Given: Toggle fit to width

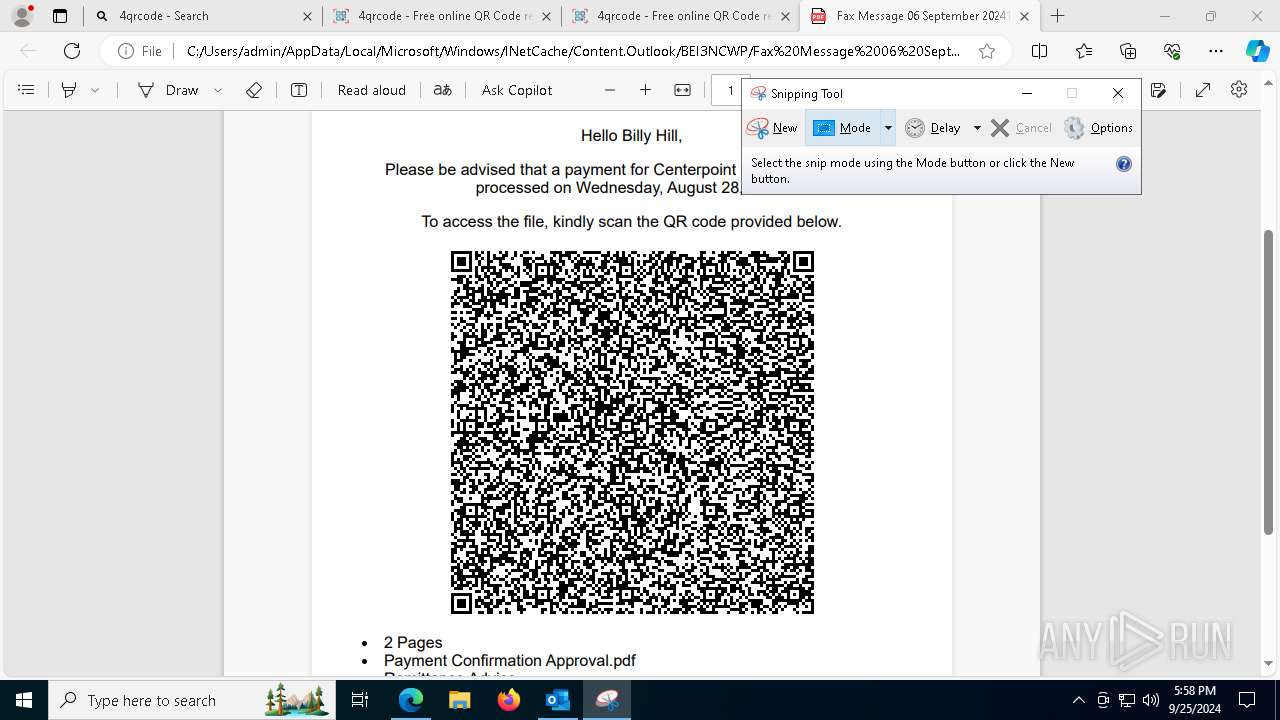Looking at the screenshot, I should 683,90.
